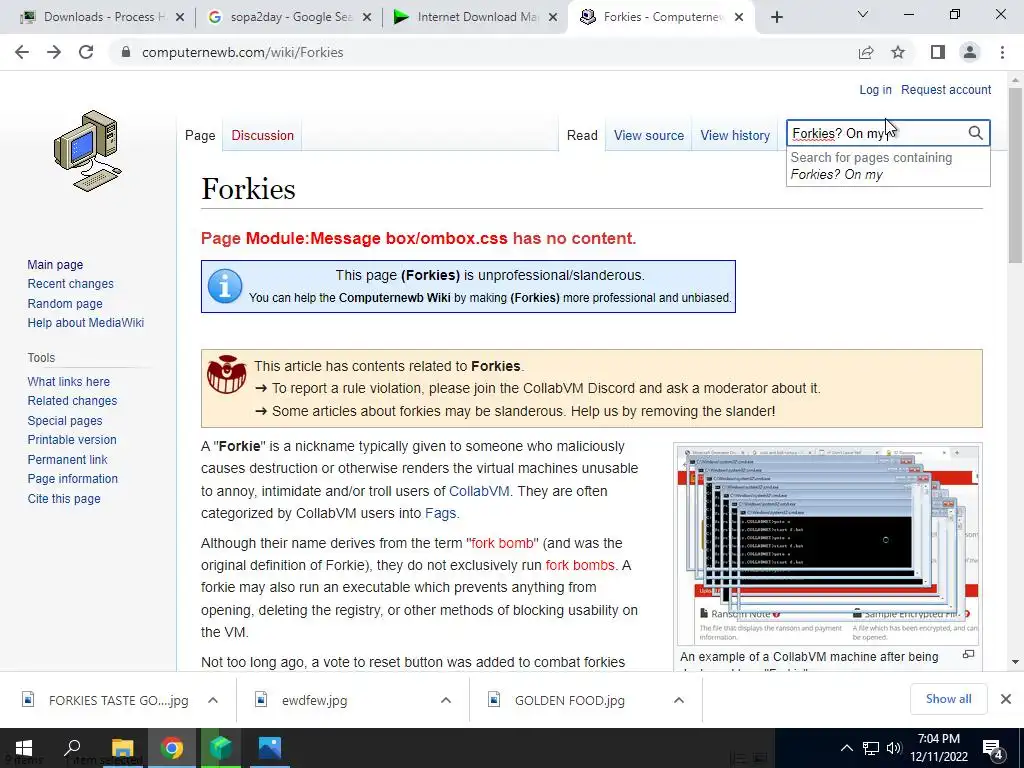The image size is (1024, 768).
Task: Click Request account link
Action: click(x=946, y=89)
